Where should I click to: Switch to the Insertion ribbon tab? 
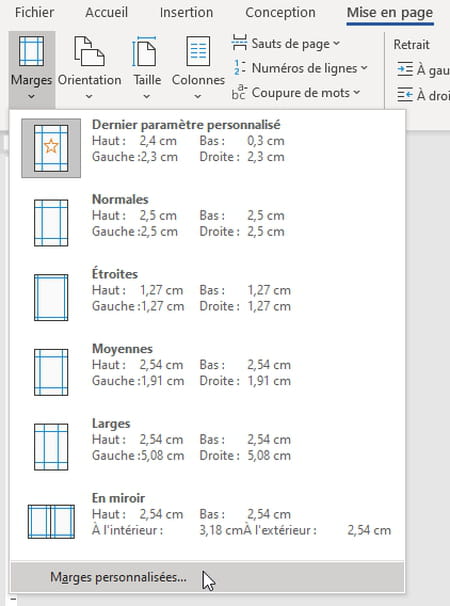point(186,12)
